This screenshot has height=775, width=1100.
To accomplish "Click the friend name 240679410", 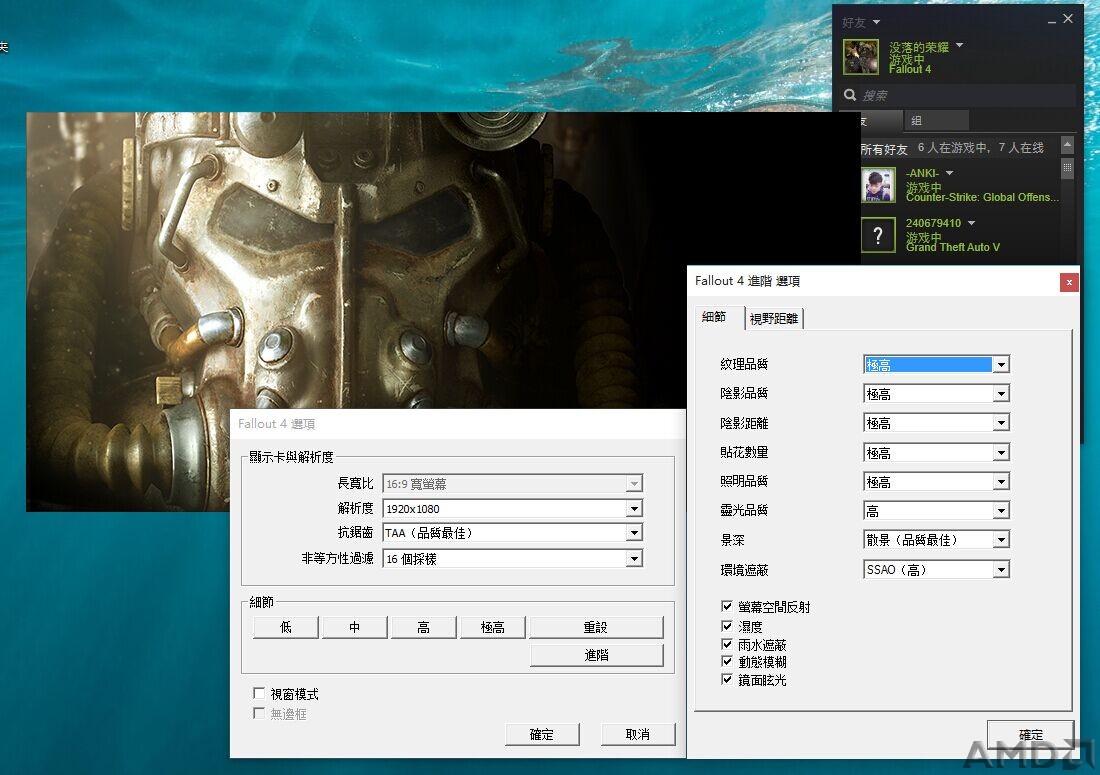I will click(x=933, y=223).
